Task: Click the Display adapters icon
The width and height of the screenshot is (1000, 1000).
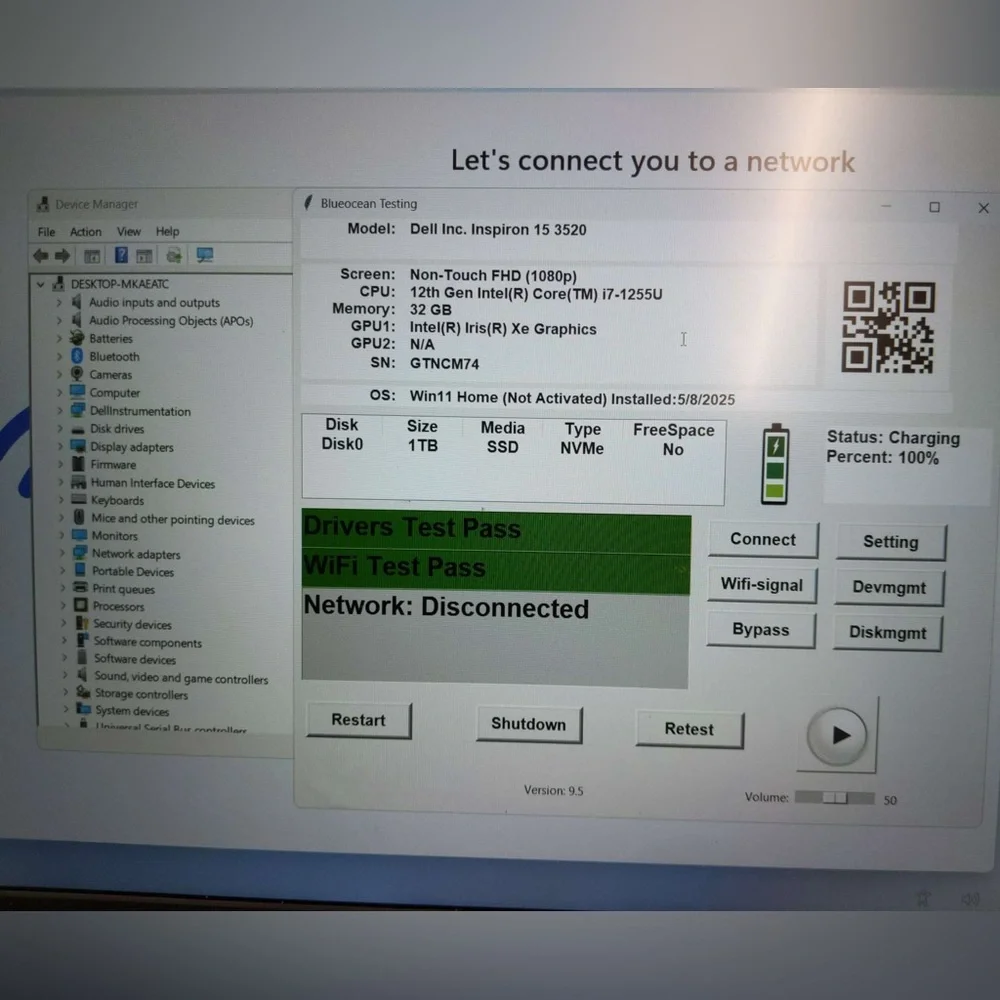Action: click(78, 446)
